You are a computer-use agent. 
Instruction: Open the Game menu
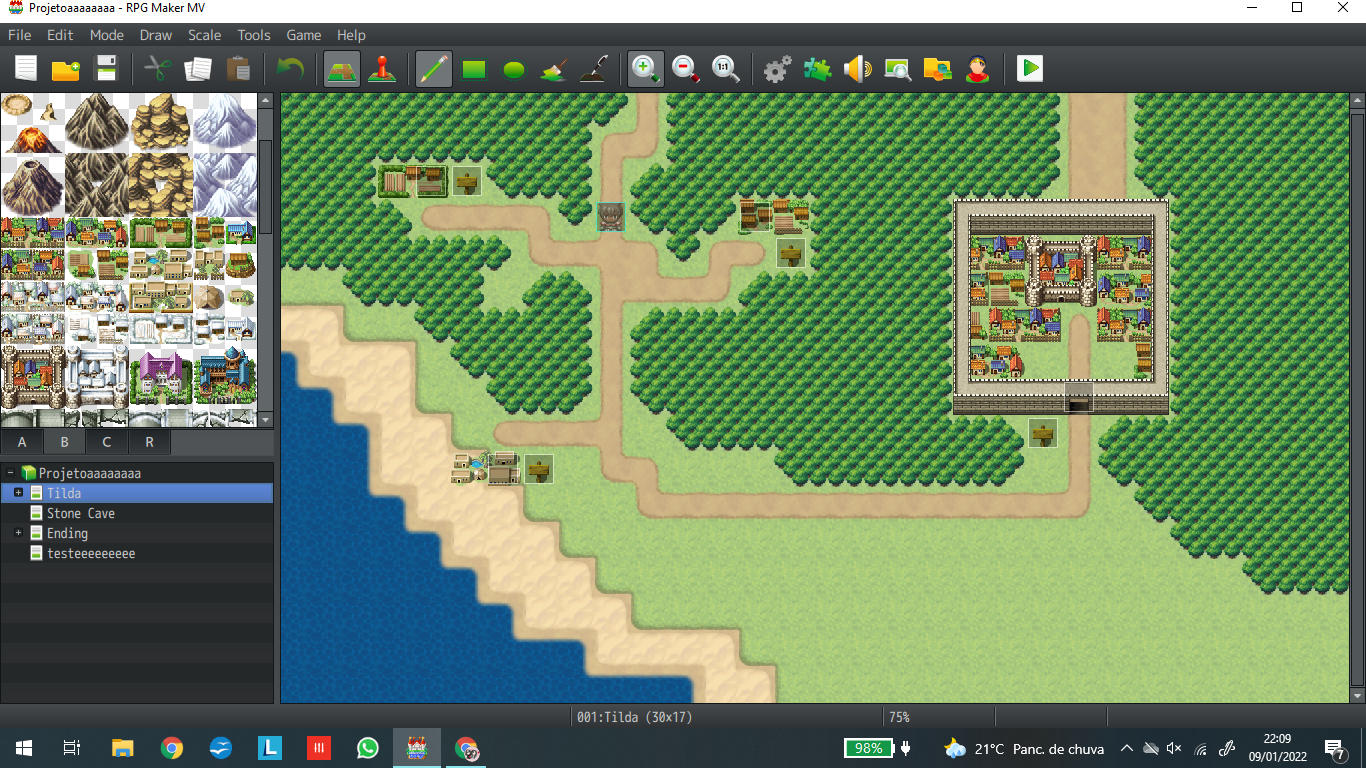point(304,35)
